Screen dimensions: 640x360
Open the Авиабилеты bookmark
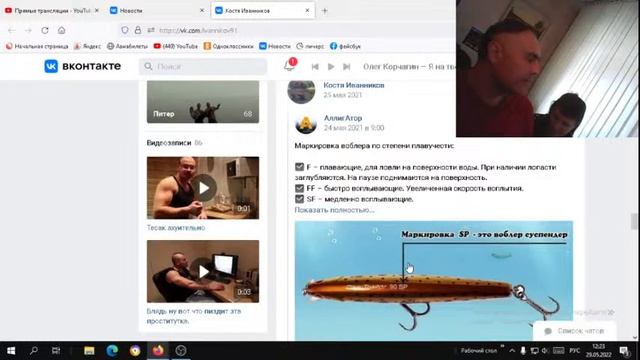coord(127,46)
